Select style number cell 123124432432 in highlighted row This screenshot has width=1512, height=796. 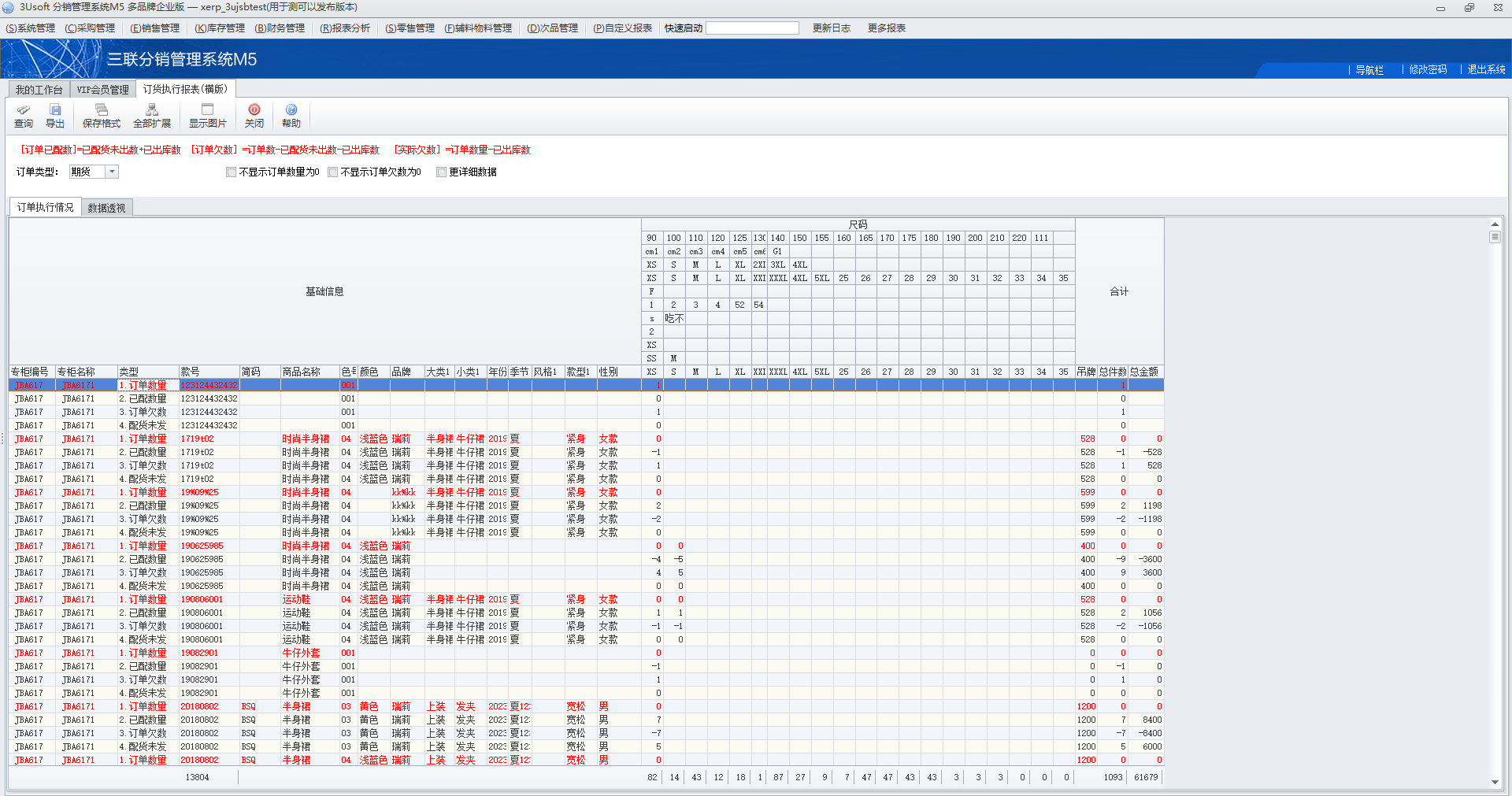[209, 385]
